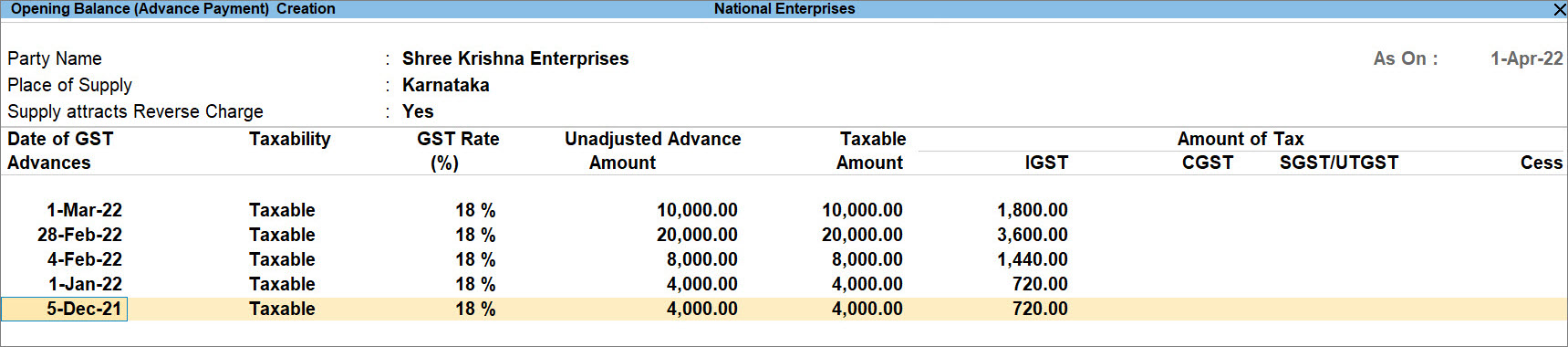Viewport: 1568px width, 347px height.
Task: Click taxable amount 10,000.00
Action: (x=862, y=210)
